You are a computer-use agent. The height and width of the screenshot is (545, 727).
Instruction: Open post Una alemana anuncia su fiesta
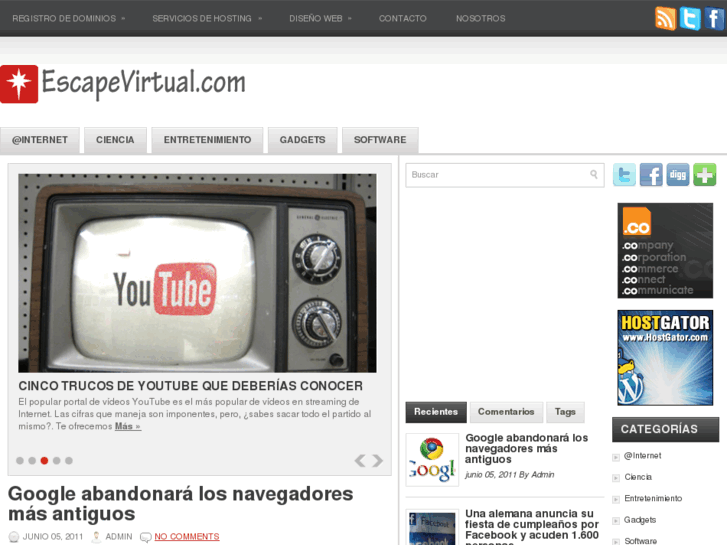(x=532, y=526)
